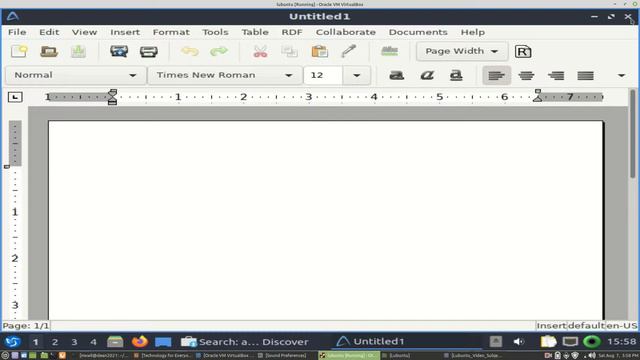Viewport: 640px width, 360px height.
Task: Toggle italic text formatting
Action: tap(427, 75)
